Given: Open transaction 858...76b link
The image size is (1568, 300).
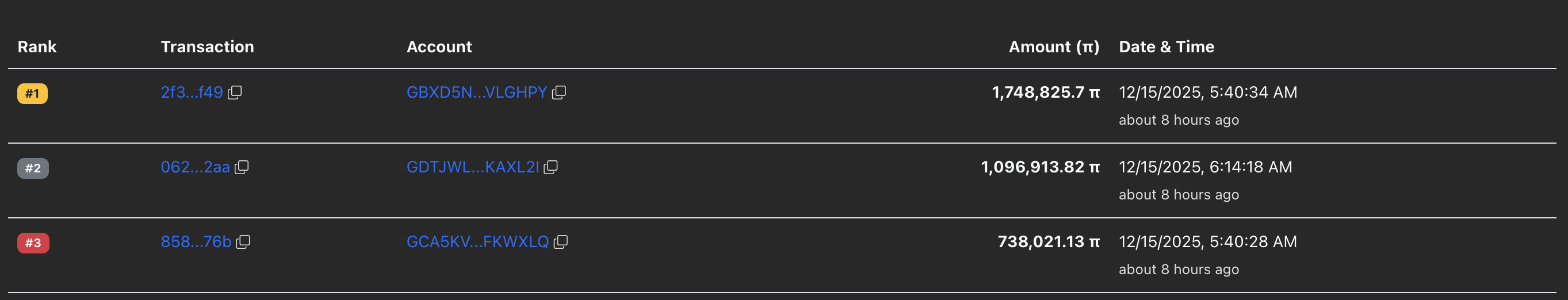Looking at the screenshot, I should 196,242.
